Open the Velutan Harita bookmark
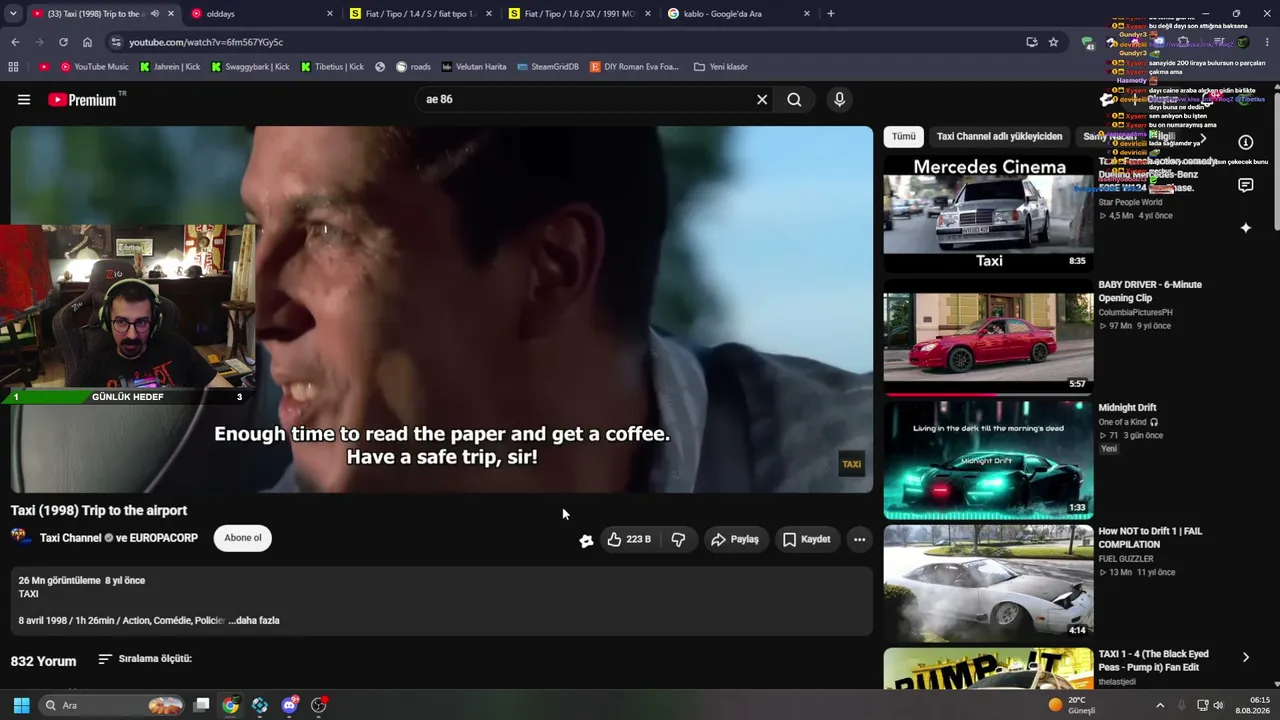Viewport: 1280px width, 720px height. pyautogui.click(x=474, y=67)
